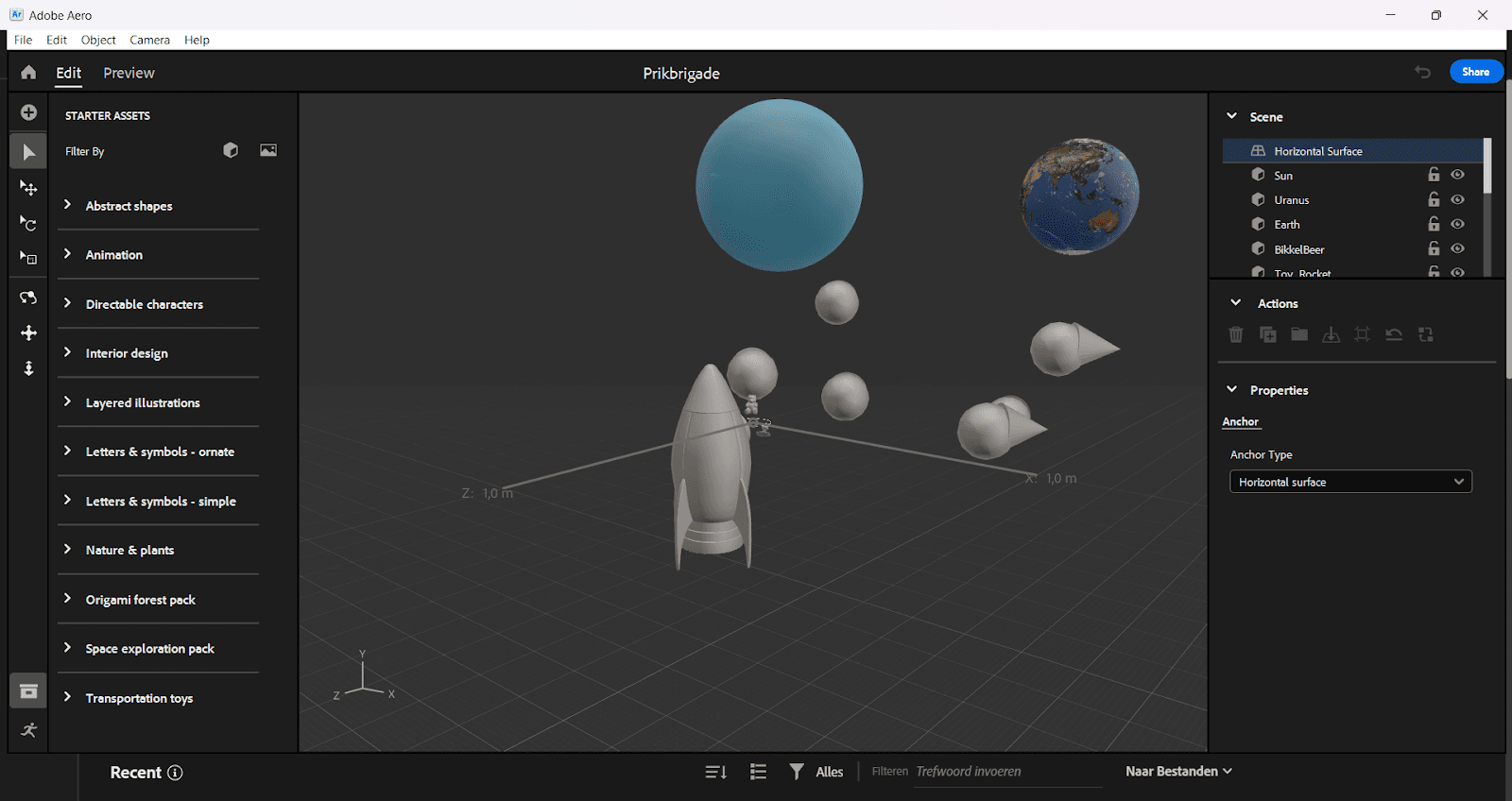The height and width of the screenshot is (801, 1512).
Task: Toggle visibility of the Sun layer
Action: tap(1458, 175)
